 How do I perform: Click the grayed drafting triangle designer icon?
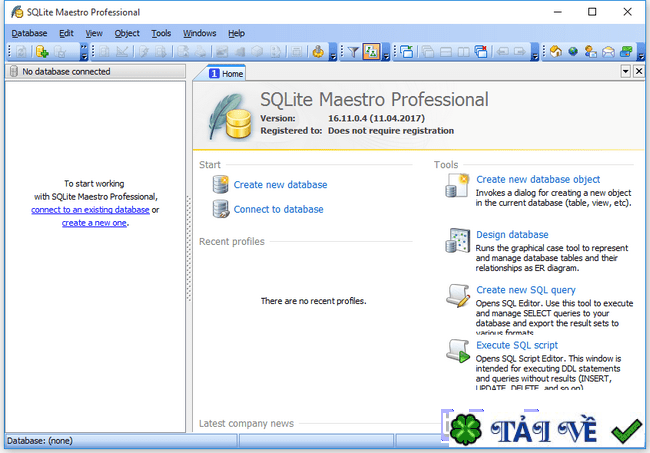[x=122, y=52]
